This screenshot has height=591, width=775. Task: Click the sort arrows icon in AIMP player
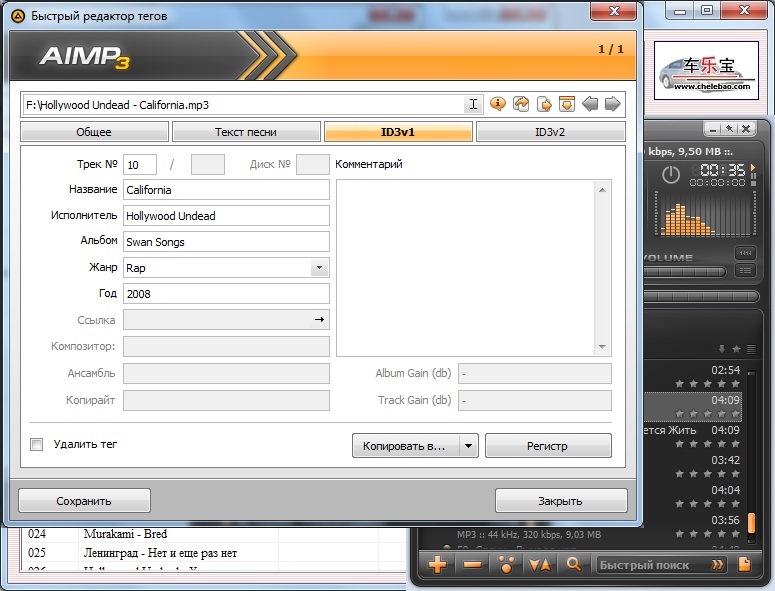click(x=539, y=564)
